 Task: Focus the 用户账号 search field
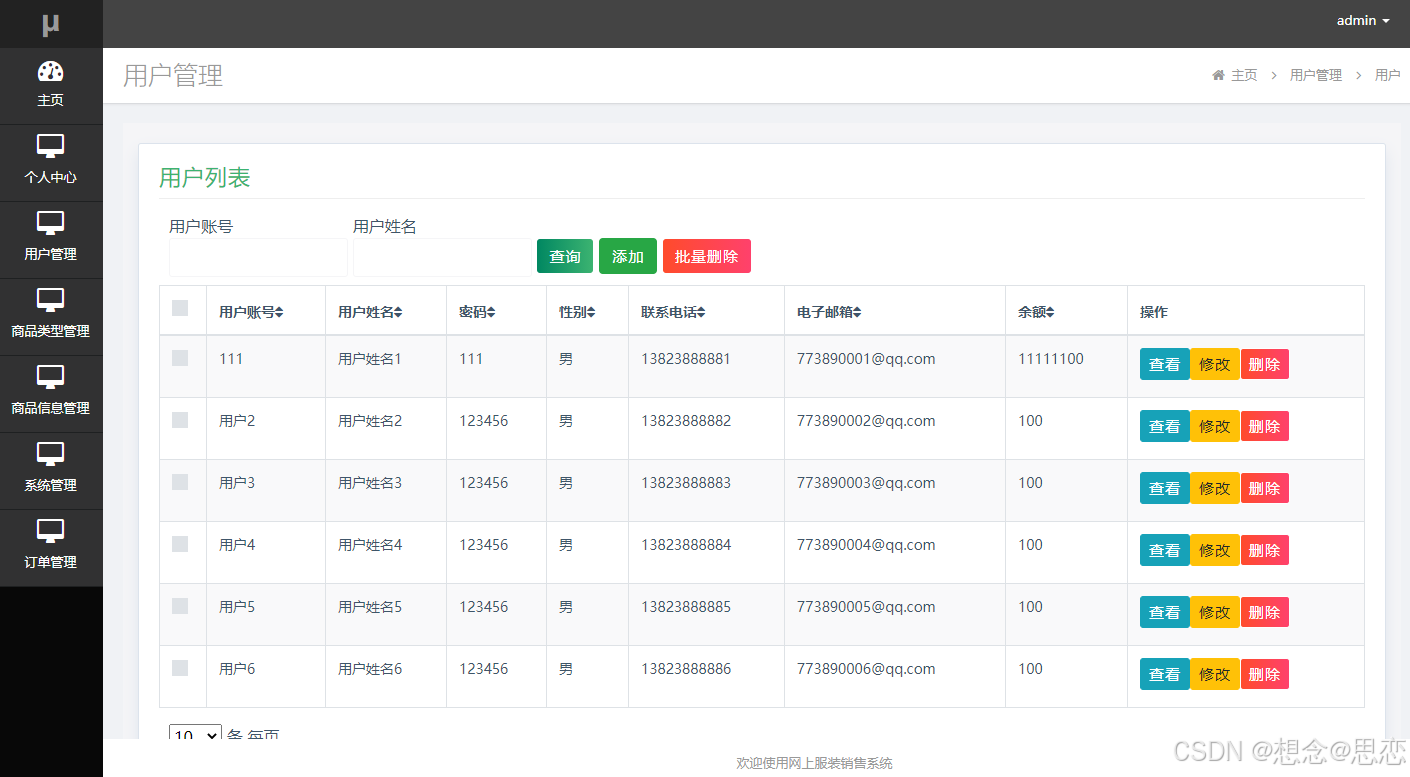tap(258, 257)
